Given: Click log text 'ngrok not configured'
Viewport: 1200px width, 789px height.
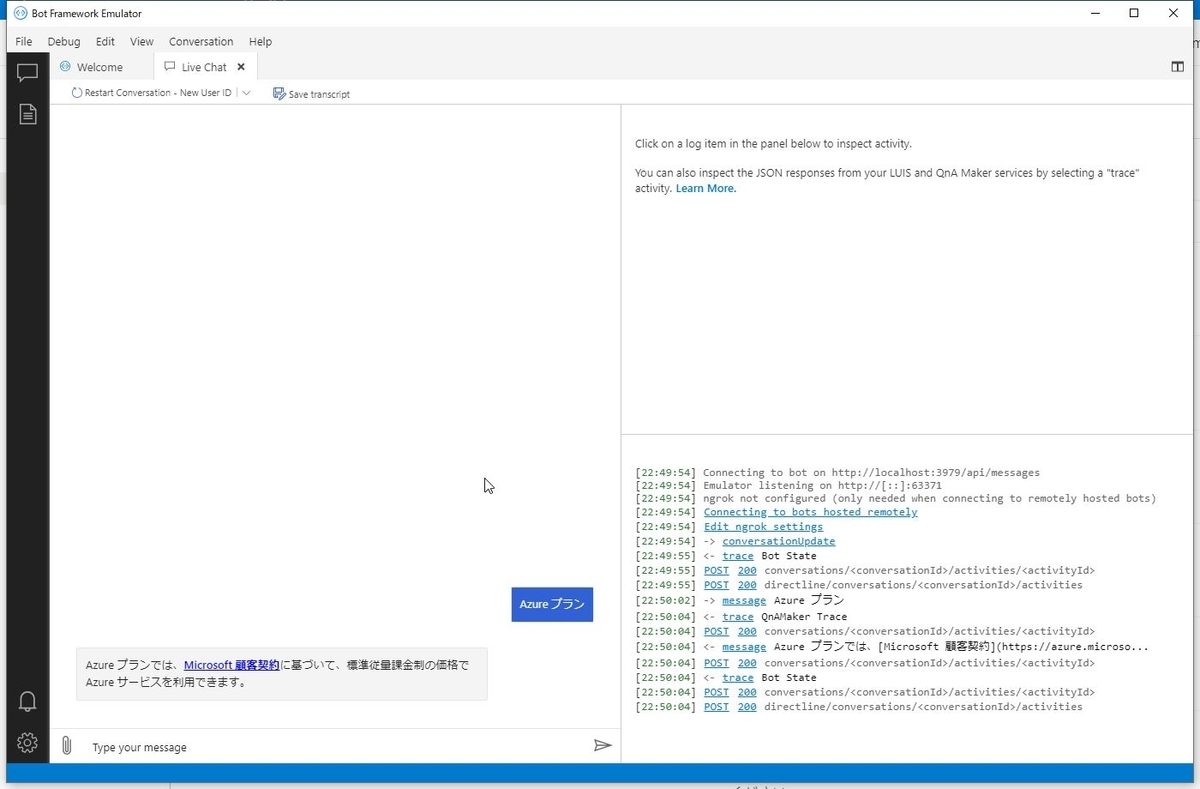Looking at the screenshot, I should (x=764, y=498).
